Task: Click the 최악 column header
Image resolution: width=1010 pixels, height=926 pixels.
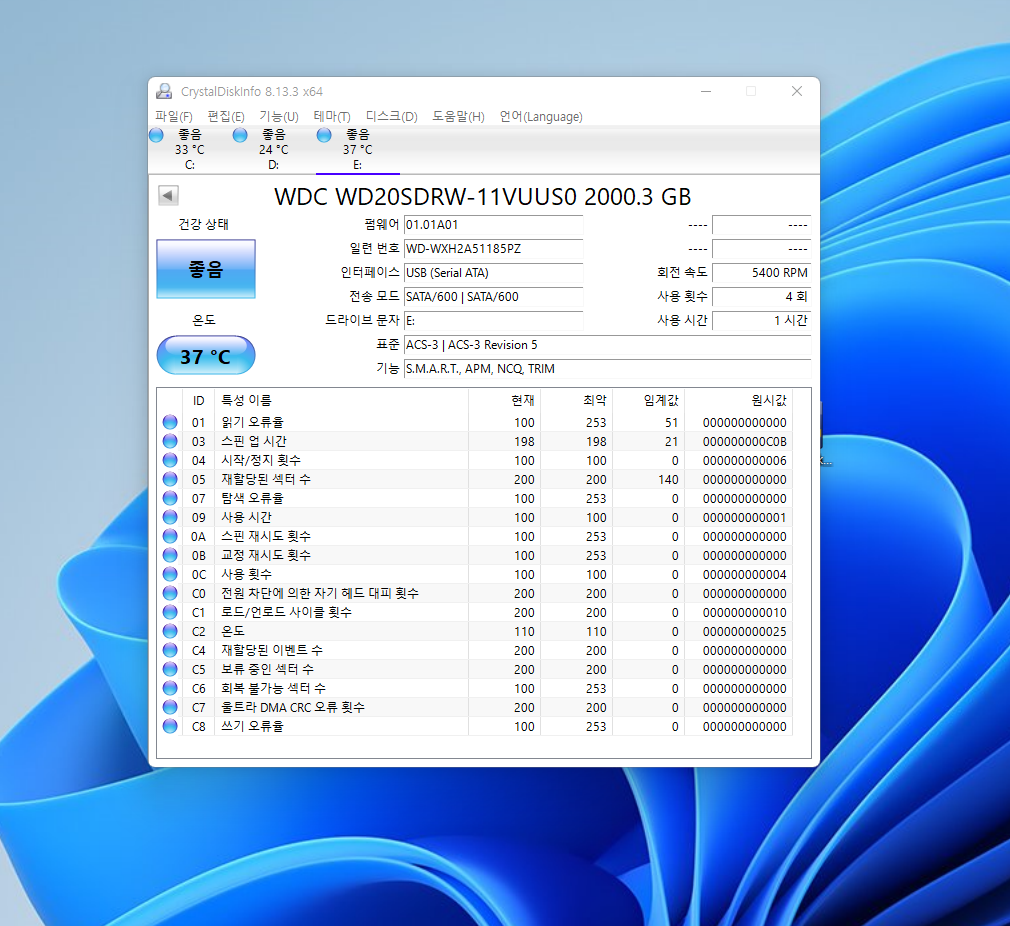Action: tap(576, 401)
